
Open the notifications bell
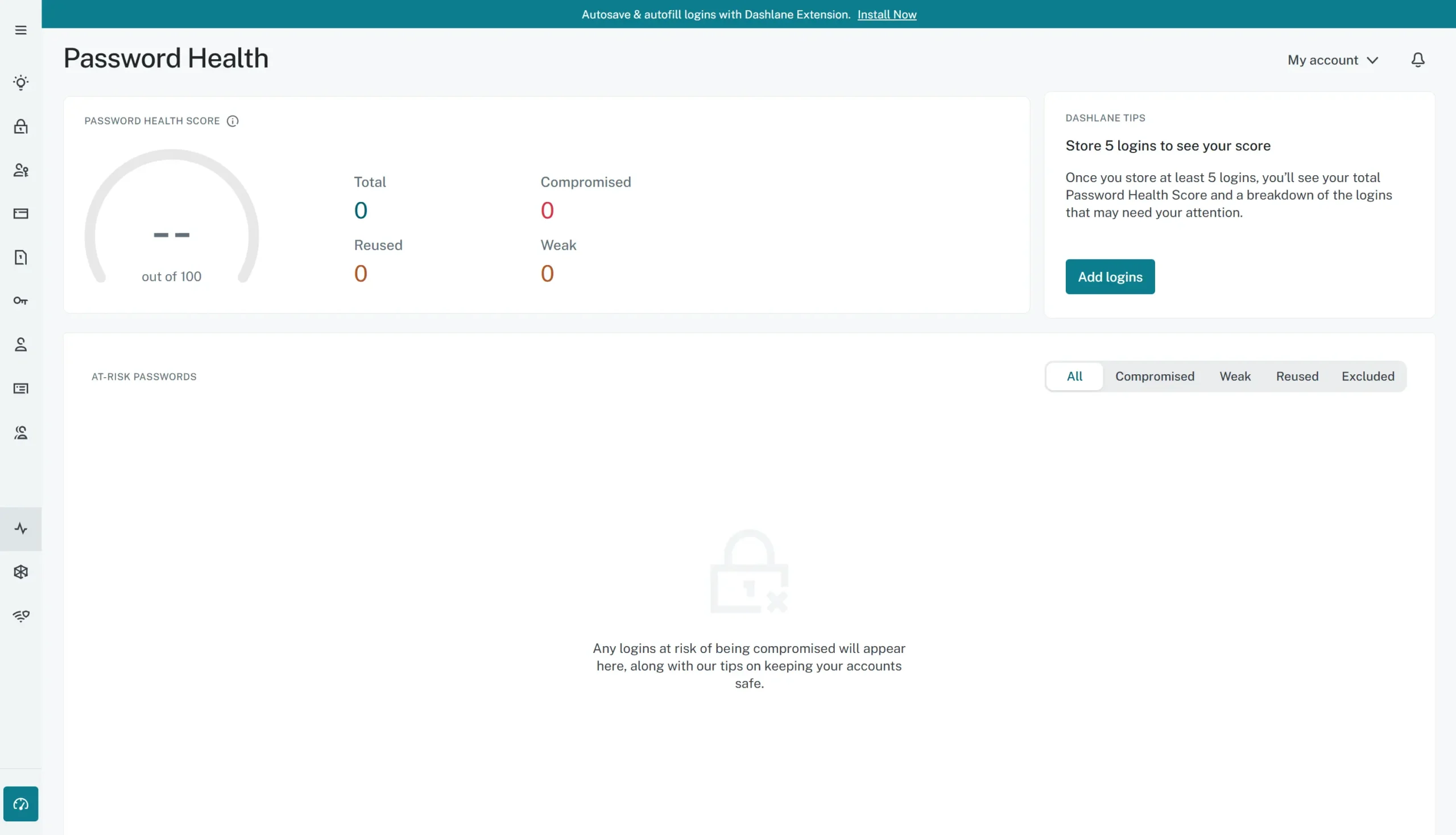click(1417, 60)
